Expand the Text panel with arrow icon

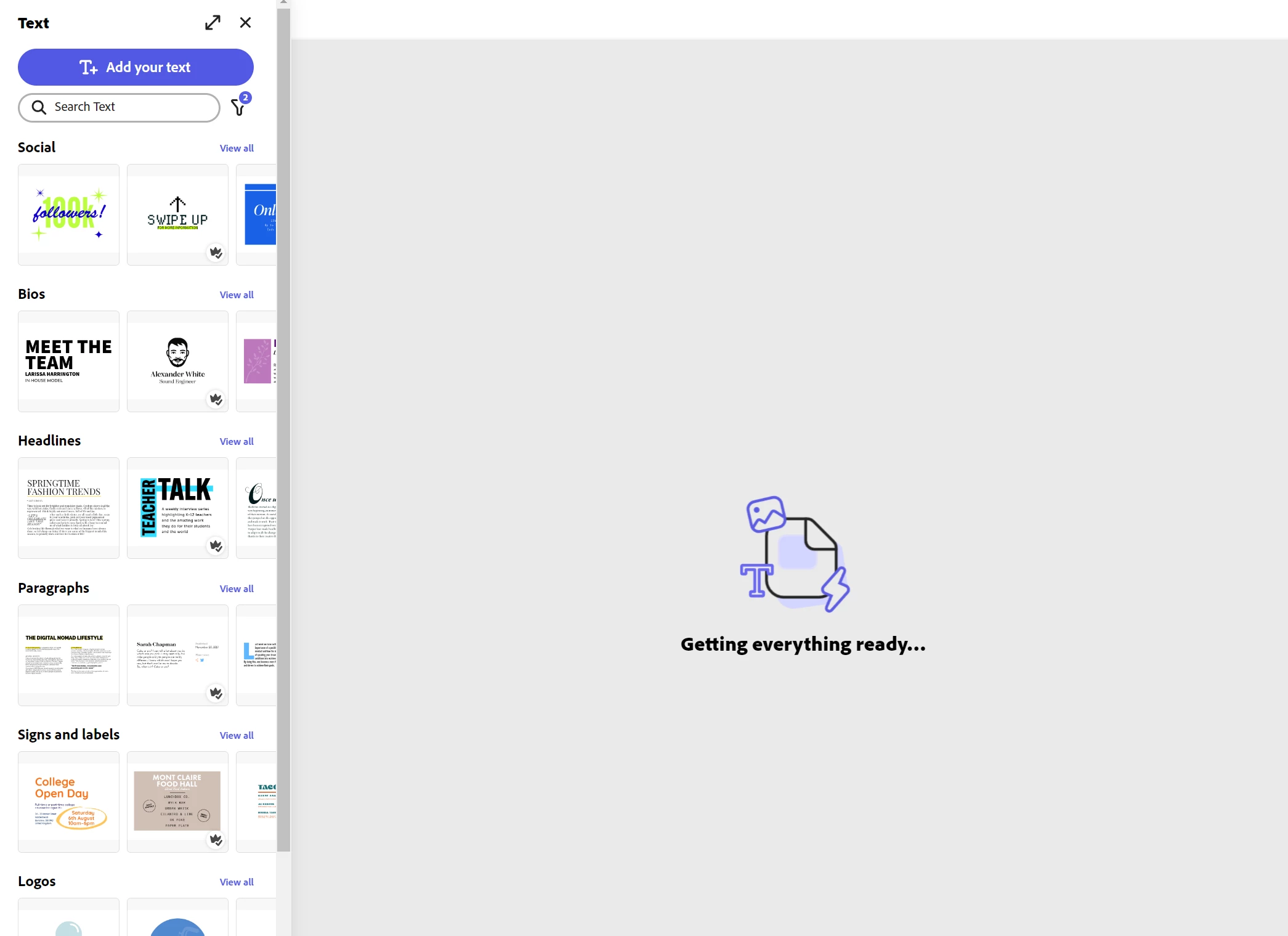pos(213,23)
